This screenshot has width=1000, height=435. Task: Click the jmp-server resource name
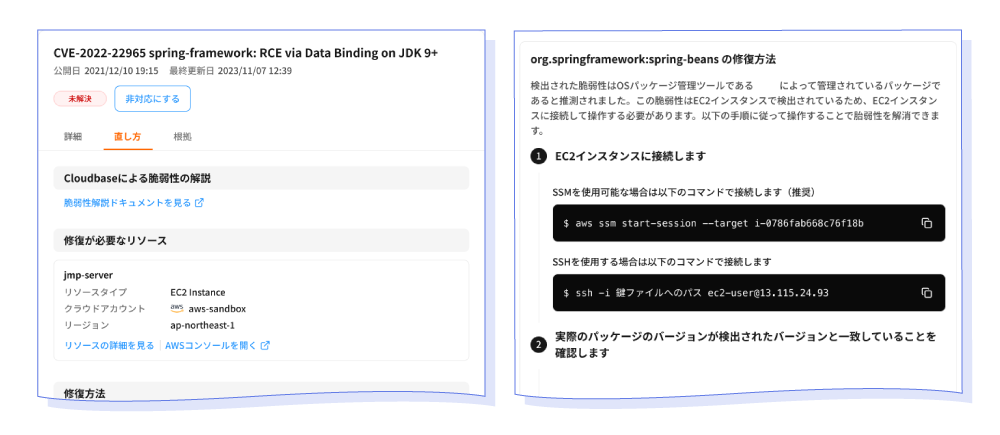(x=89, y=276)
